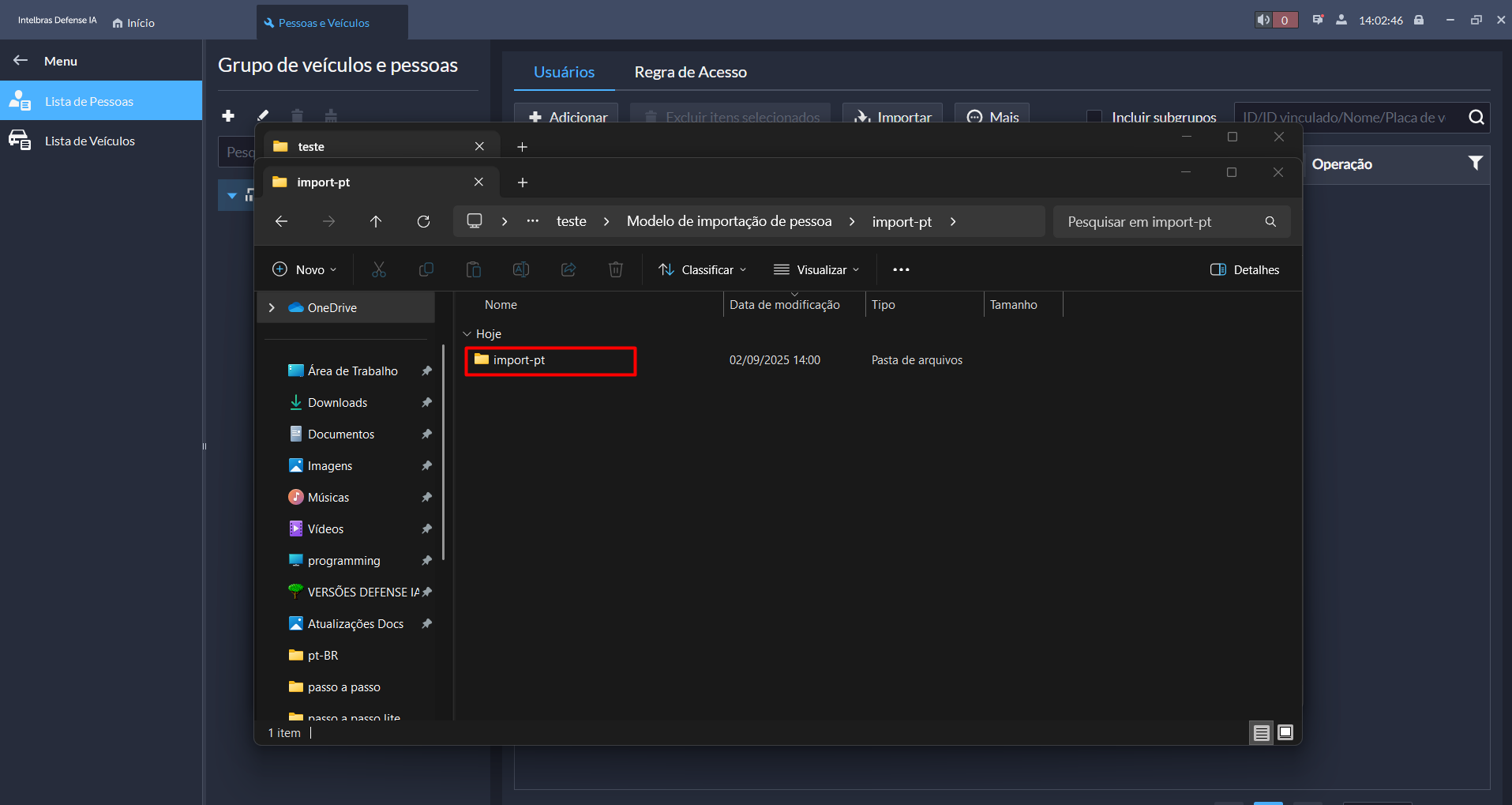Enable the Incluir subgrupos checkbox
Screen dimensions: 1512x805
(x=1094, y=117)
